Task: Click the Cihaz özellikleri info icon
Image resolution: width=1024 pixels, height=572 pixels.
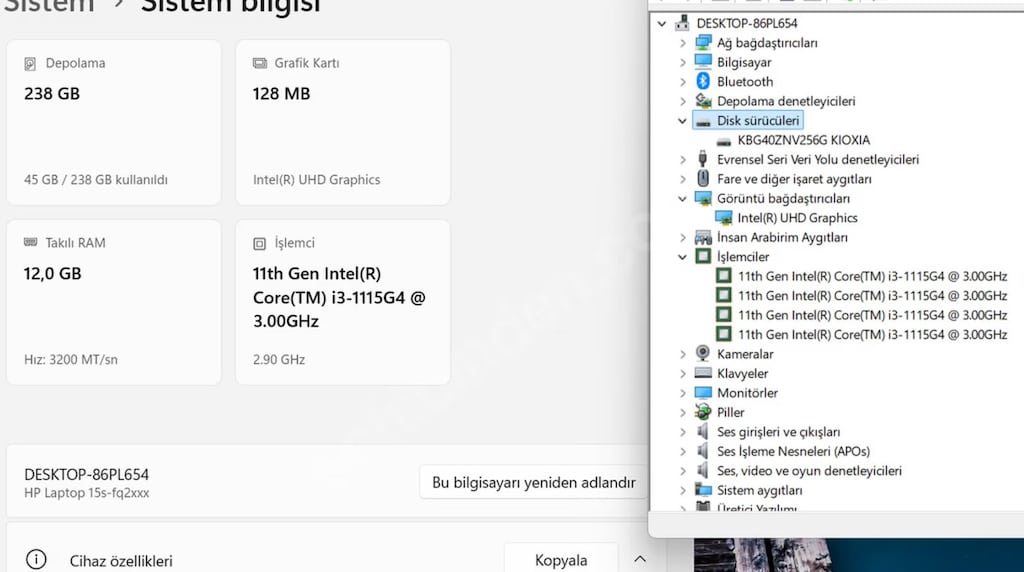Action: coord(36,560)
